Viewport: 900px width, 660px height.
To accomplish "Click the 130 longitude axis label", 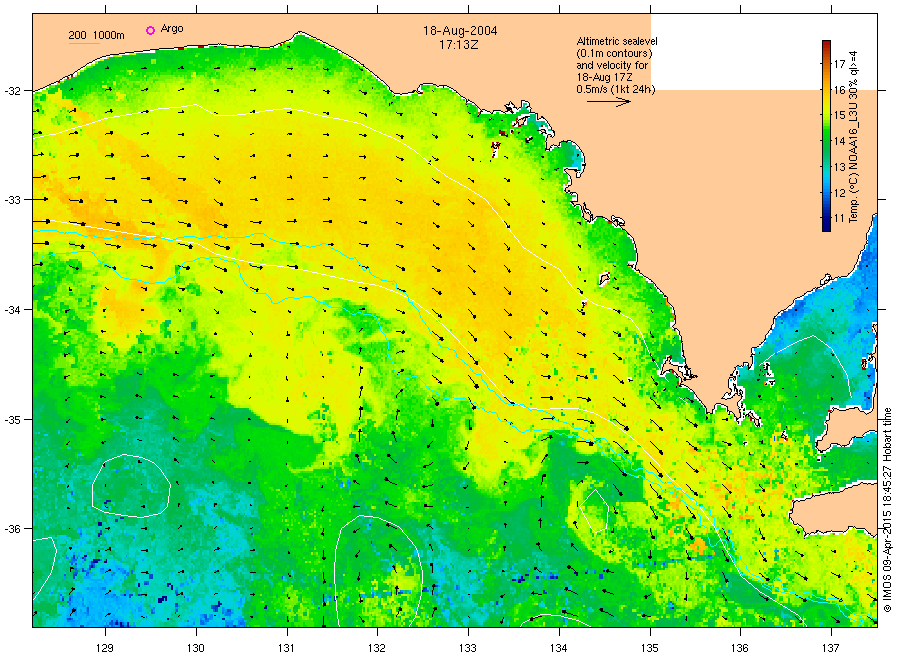I will tap(196, 649).
